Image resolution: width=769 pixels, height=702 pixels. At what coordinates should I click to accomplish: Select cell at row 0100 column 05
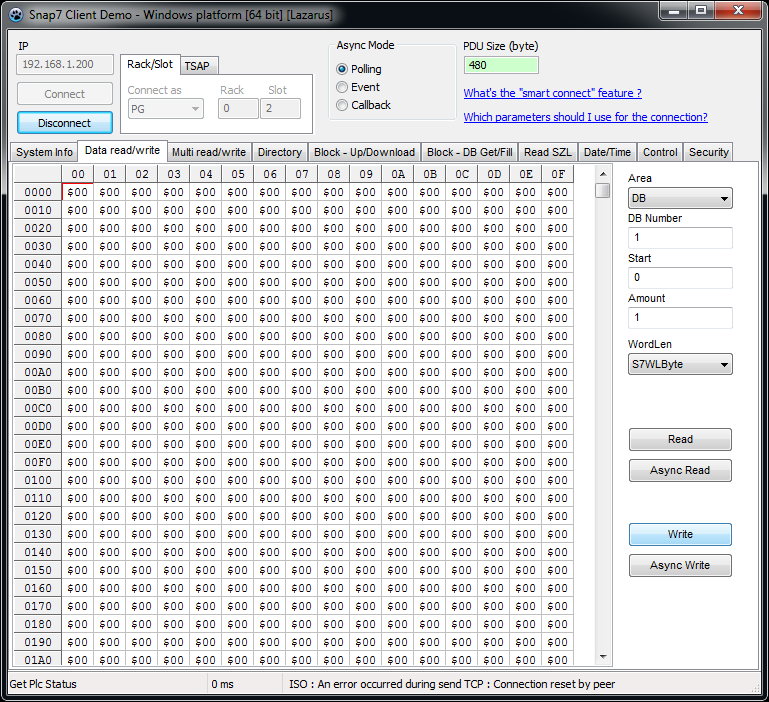tap(237, 480)
